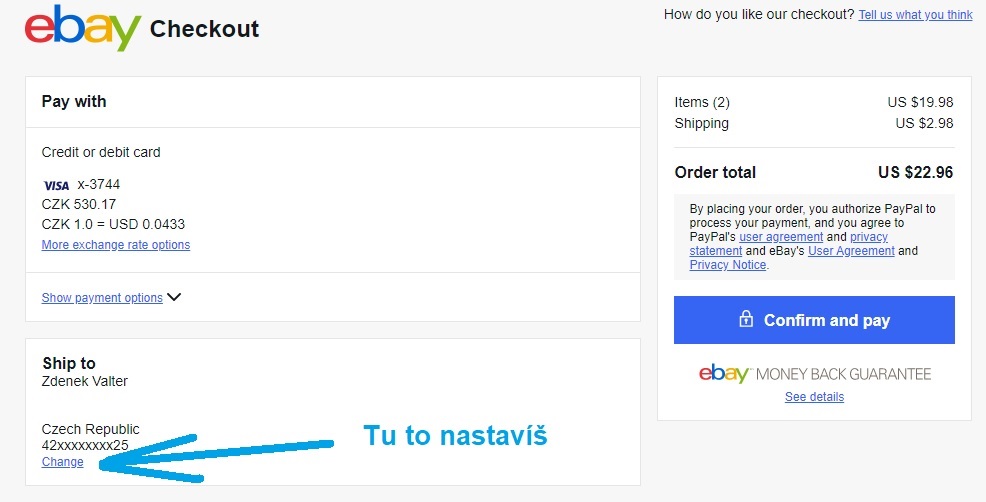Image resolution: width=986 pixels, height=502 pixels.
Task: Click the VISA card icon
Action: [56, 185]
